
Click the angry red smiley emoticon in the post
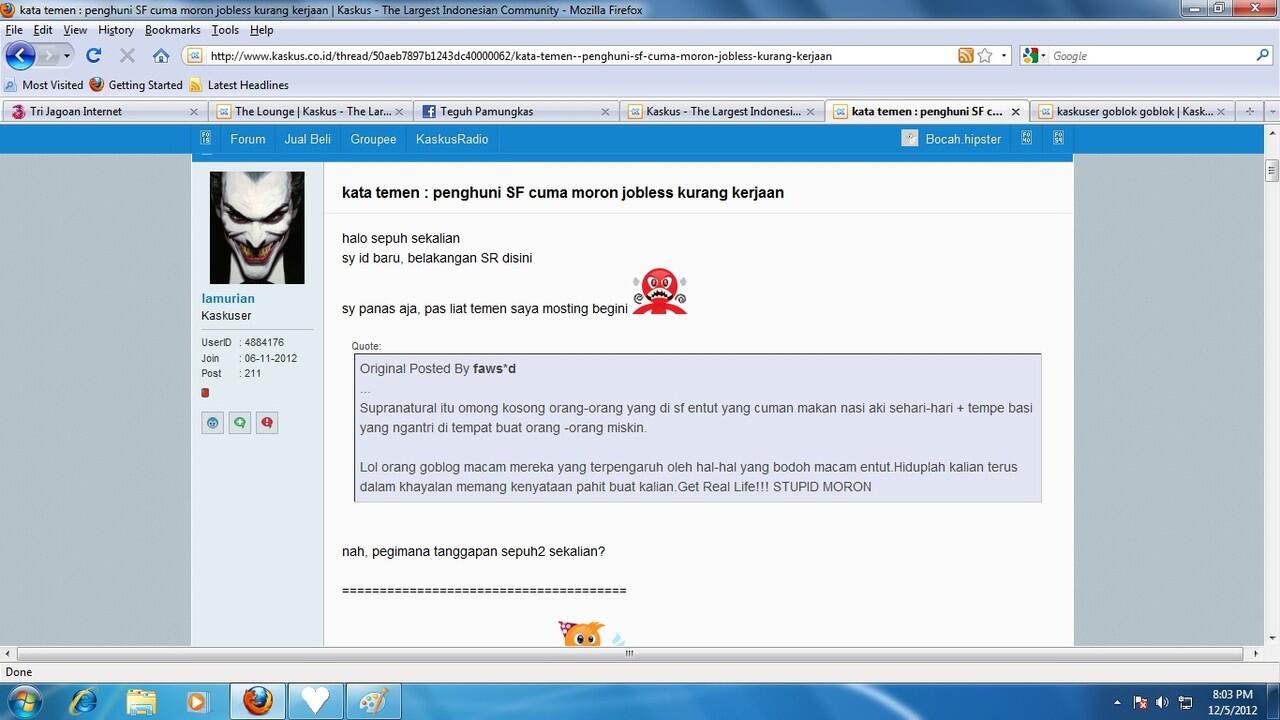[x=659, y=291]
